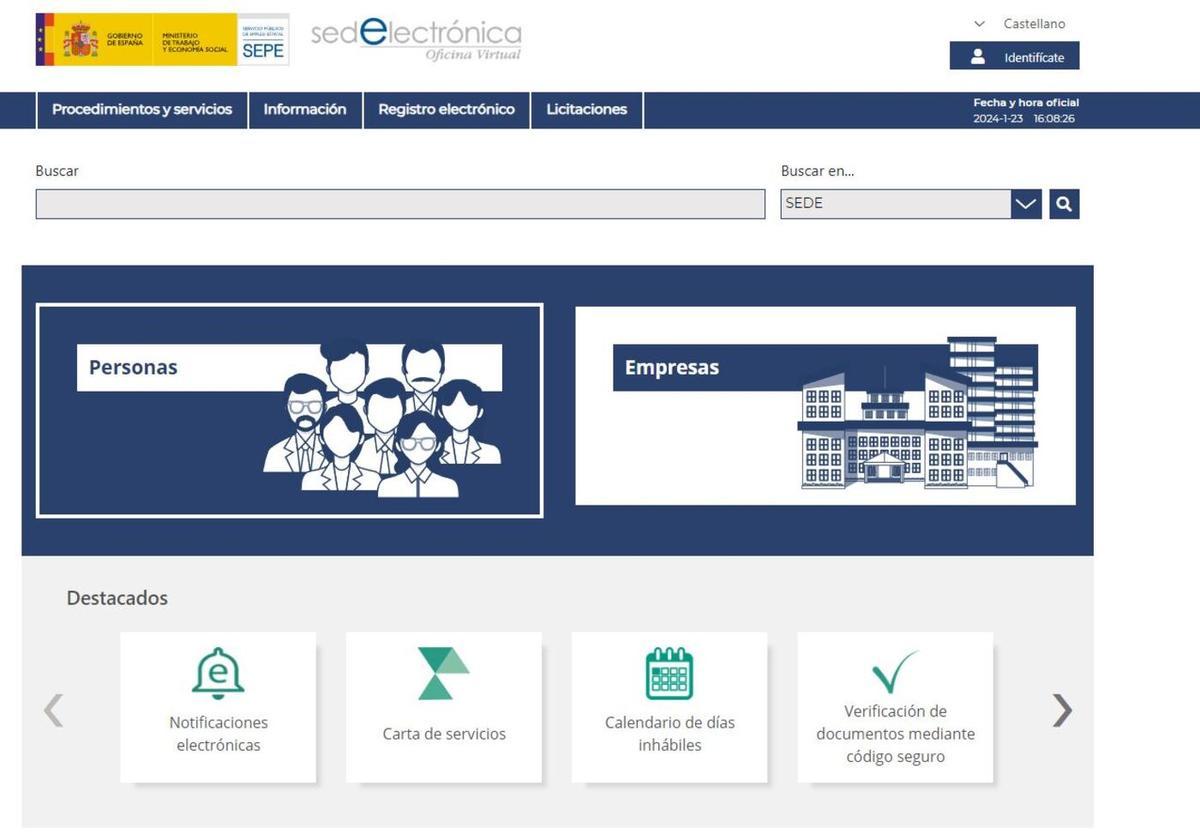Open Calendario de días inhábiles via calendar icon

tap(669, 673)
